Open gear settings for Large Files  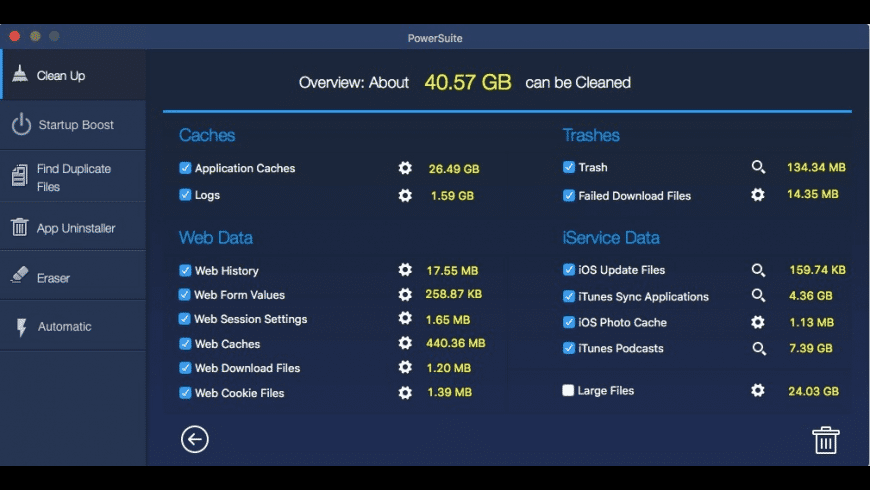click(x=758, y=390)
